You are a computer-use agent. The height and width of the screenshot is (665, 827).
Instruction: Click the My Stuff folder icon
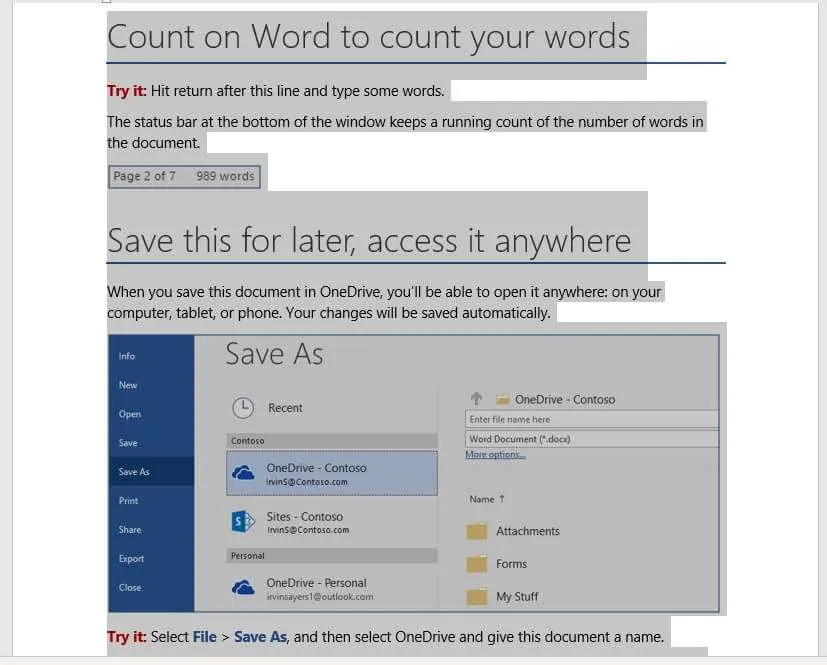477,597
